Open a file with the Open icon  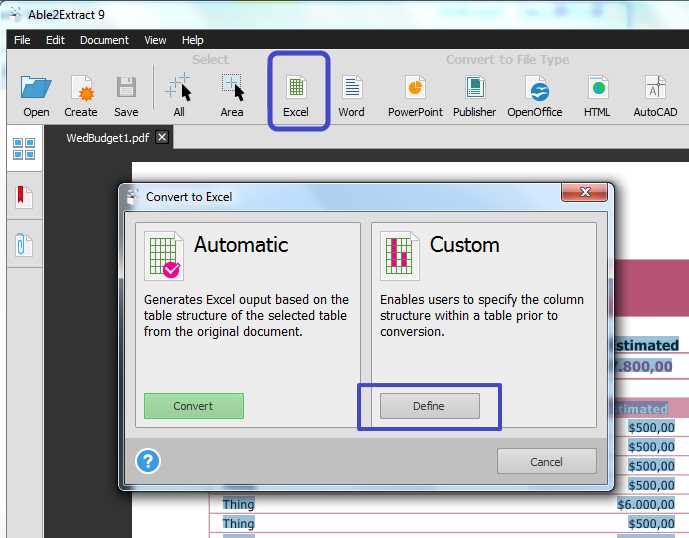tap(36, 96)
